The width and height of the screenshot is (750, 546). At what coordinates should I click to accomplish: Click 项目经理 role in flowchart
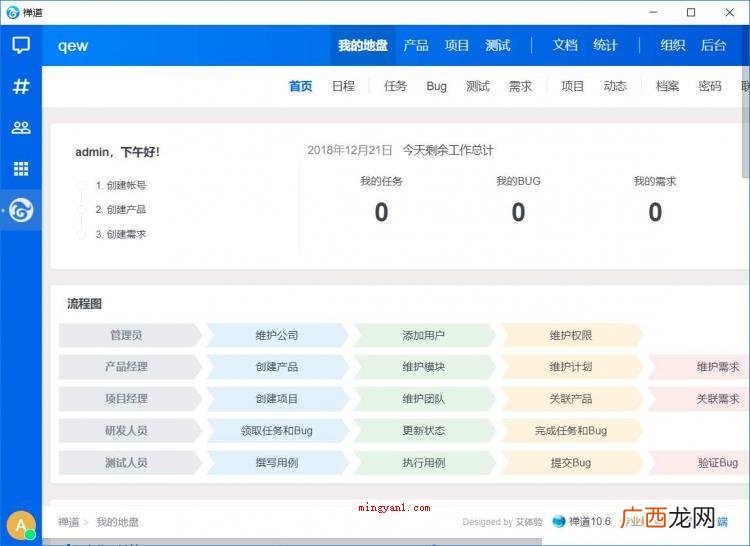tap(130, 399)
